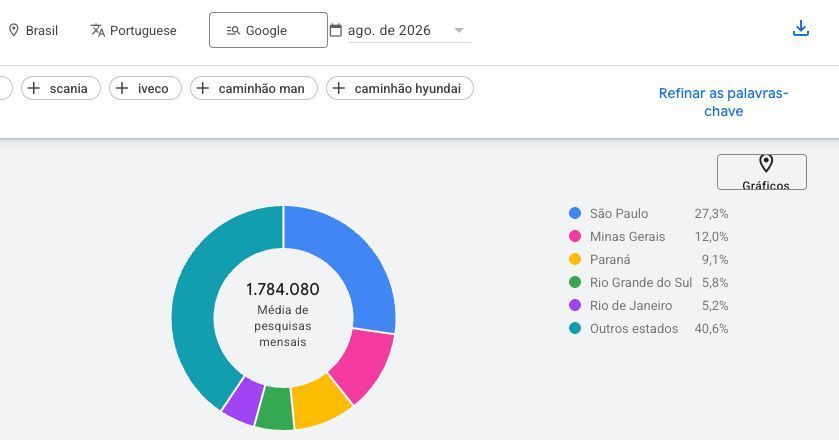Image resolution: width=839 pixels, height=440 pixels.
Task: Click the purple Rio de Janeiro legend dot
Action: click(575, 305)
